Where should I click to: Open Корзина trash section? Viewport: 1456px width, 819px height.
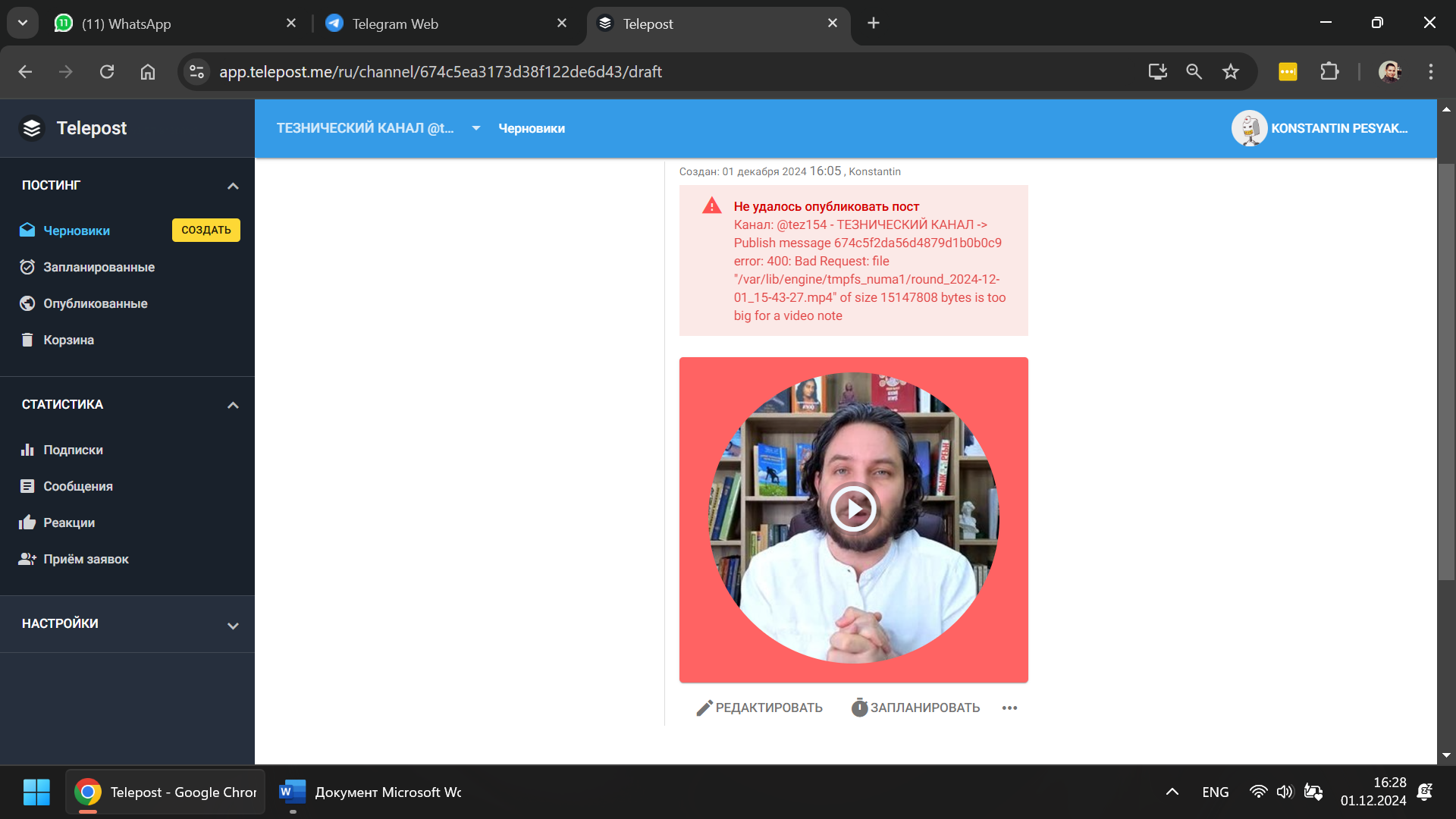(68, 340)
